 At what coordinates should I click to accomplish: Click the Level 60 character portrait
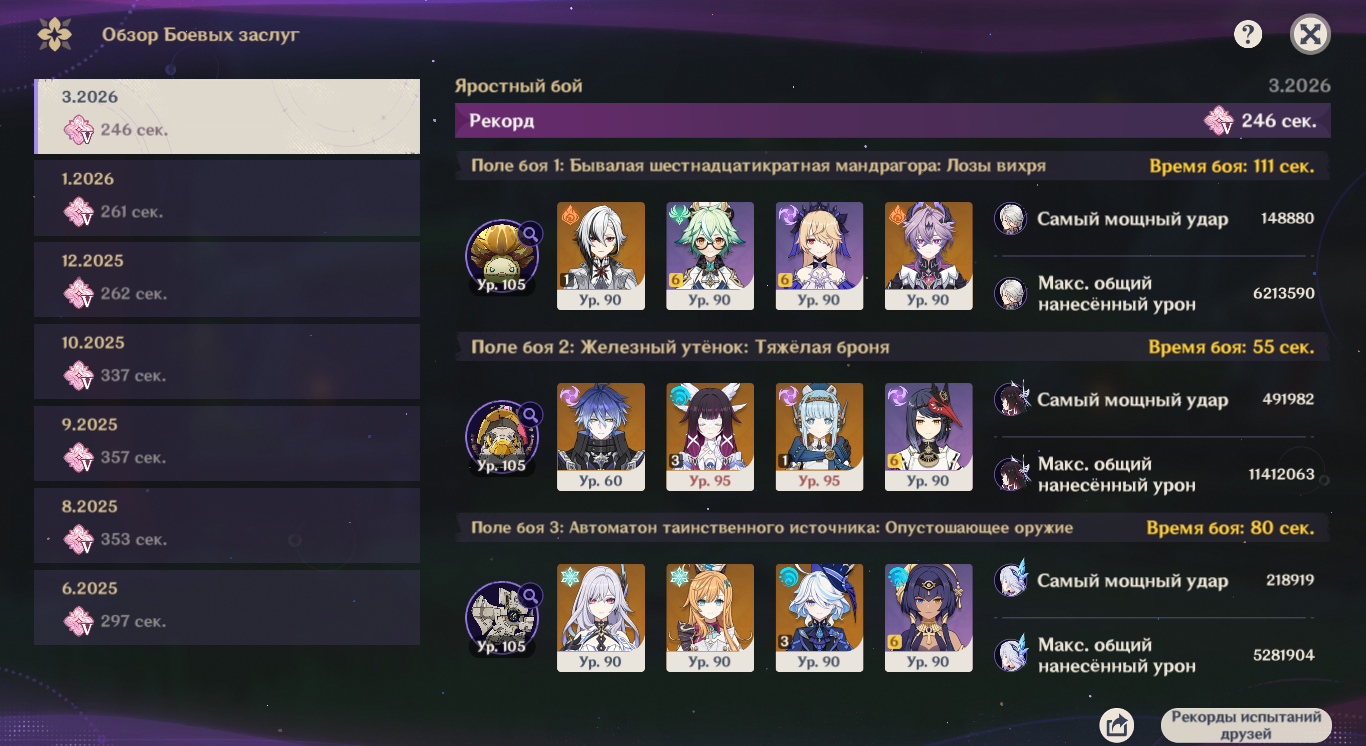(x=600, y=437)
